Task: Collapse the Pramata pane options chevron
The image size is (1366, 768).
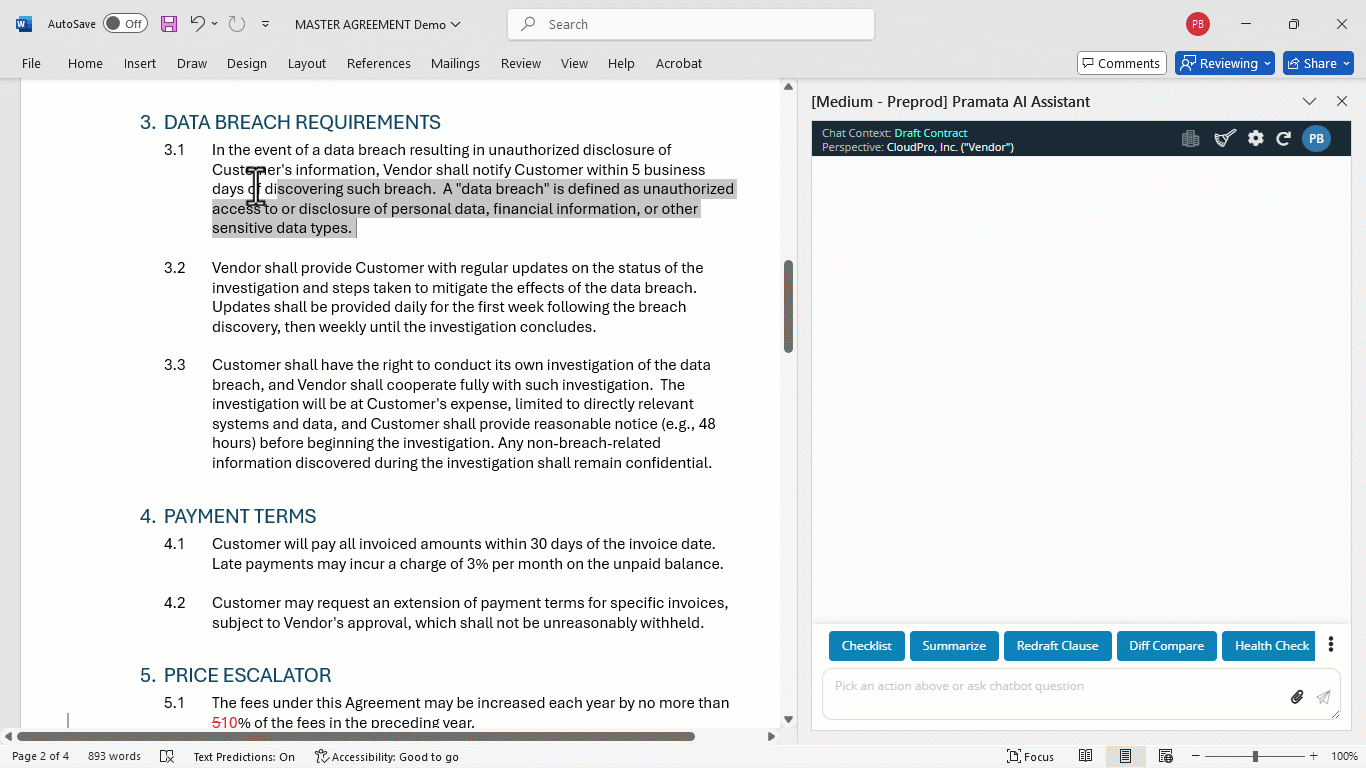Action: point(1309,101)
